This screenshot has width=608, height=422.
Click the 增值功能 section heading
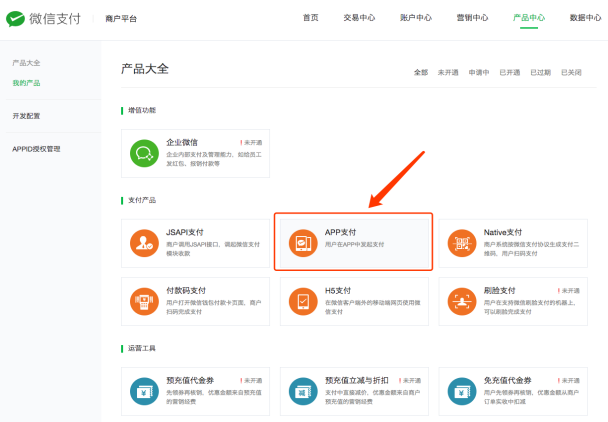142,111
